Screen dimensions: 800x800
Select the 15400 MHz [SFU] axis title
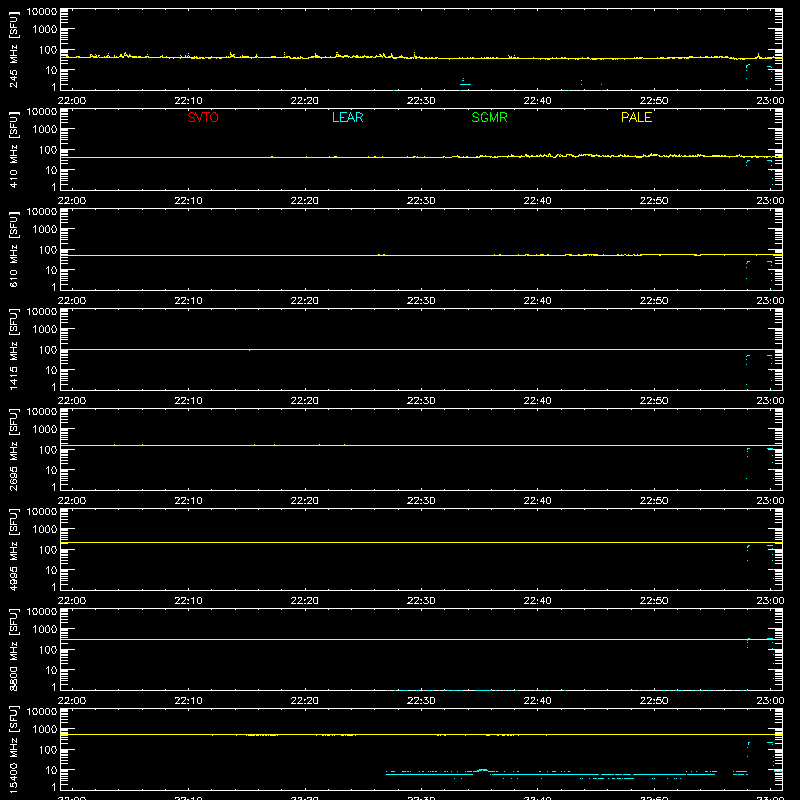(14, 749)
